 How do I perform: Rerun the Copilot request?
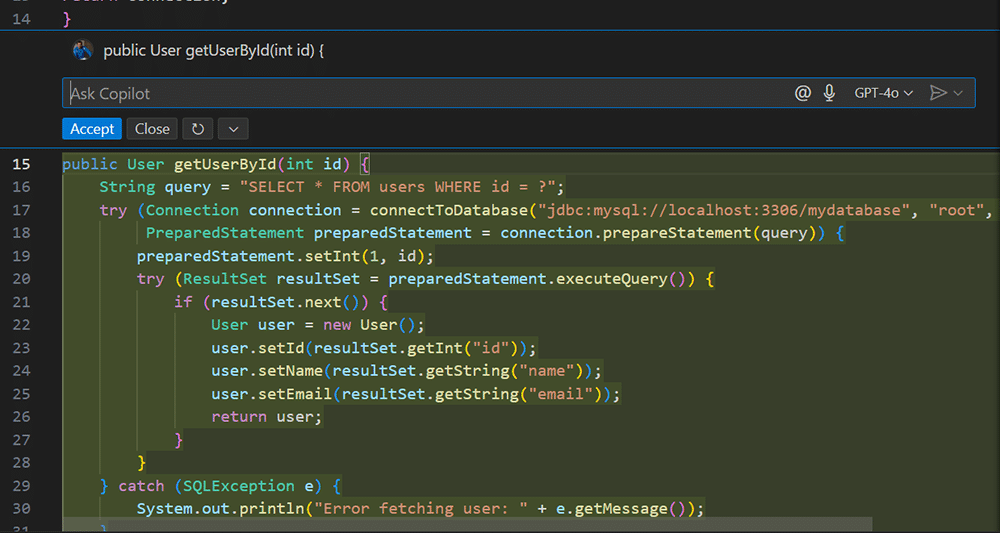(x=198, y=129)
